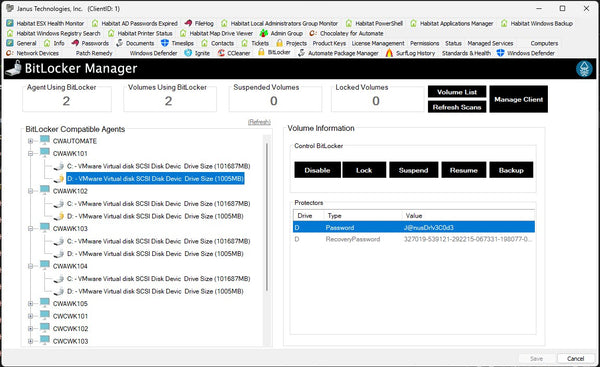Click the Refresh Scans button
This screenshot has width=600, height=367.
coord(457,107)
